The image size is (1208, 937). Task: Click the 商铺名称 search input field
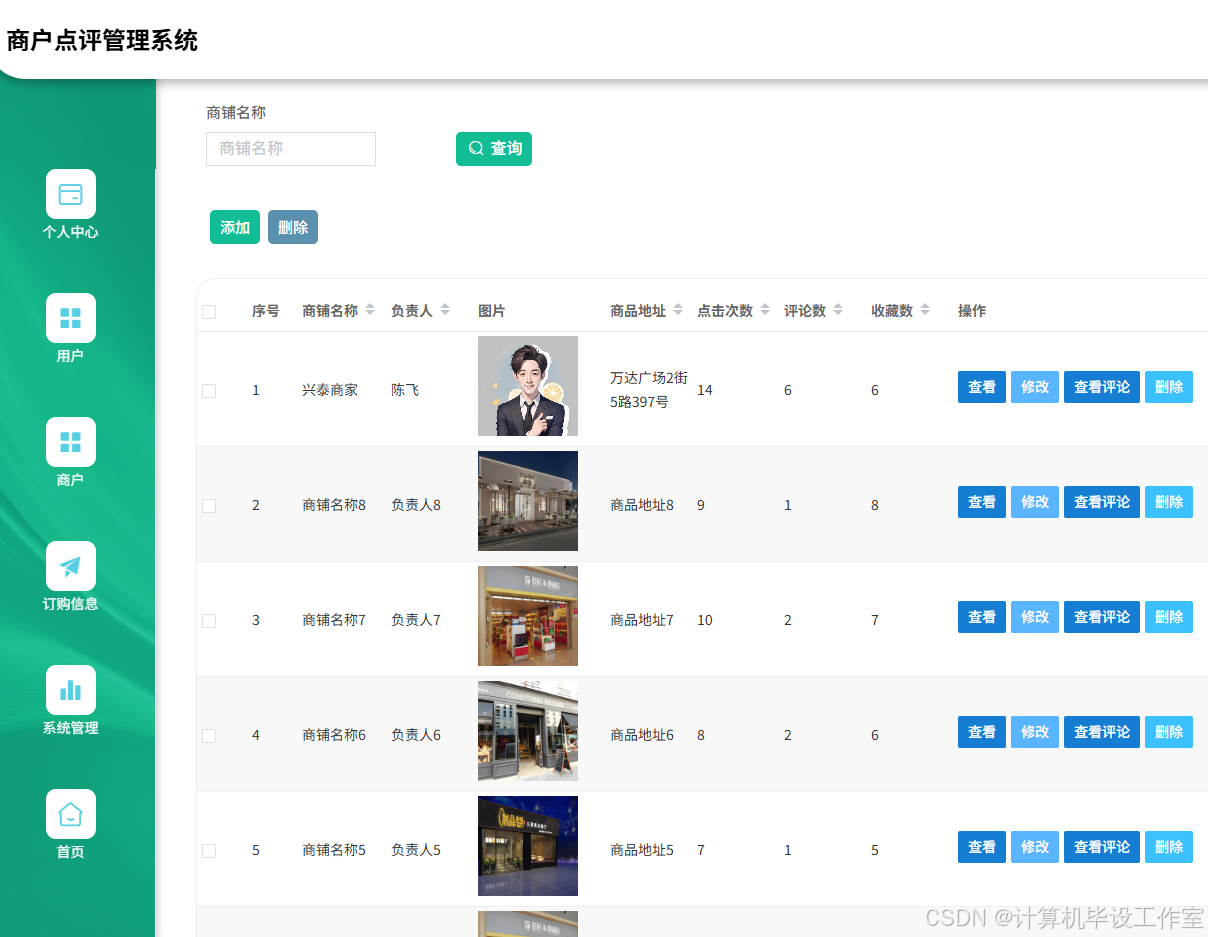[291, 149]
